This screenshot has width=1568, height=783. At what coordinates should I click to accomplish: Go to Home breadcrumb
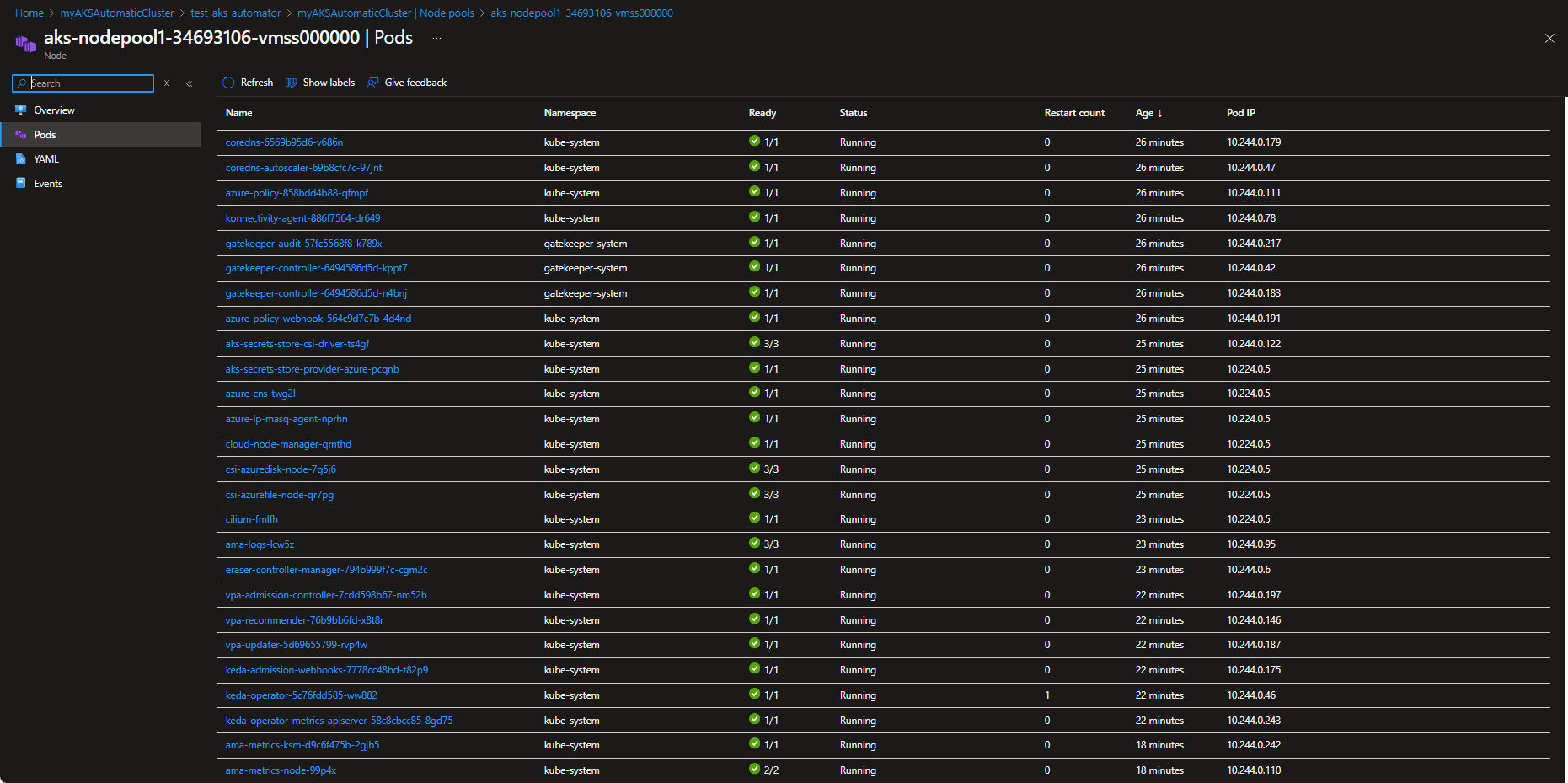coord(29,13)
